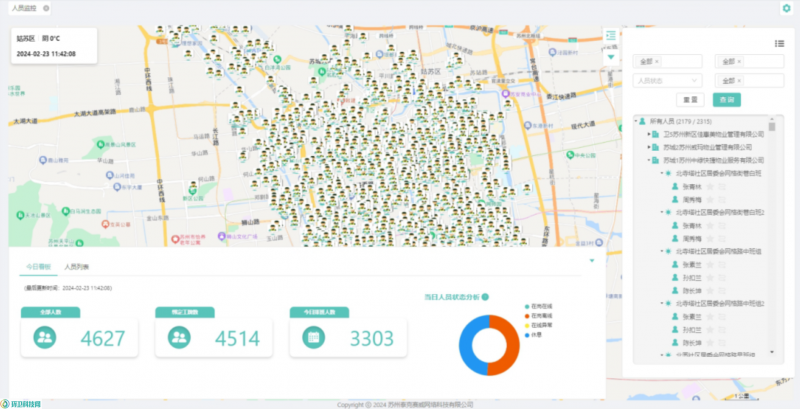Select the 今日看板 tab
The height and width of the screenshot is (409, 800).
(x=36, y=267)
